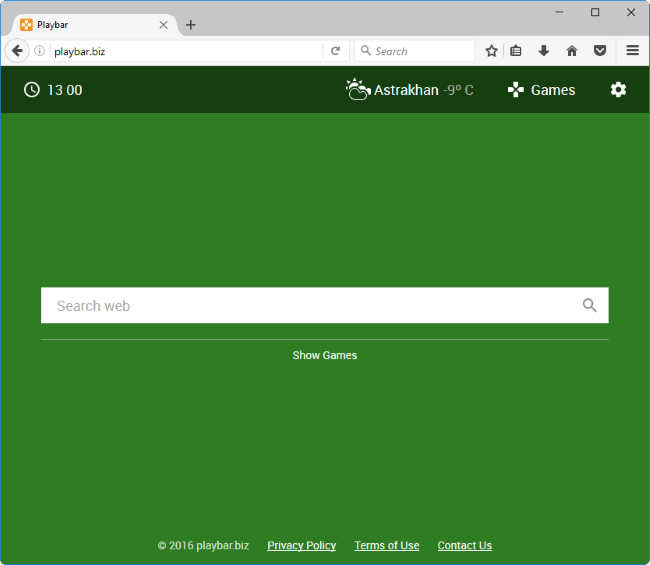Show bookmarks list icon

pyautogui.click(x=516, y=51)
